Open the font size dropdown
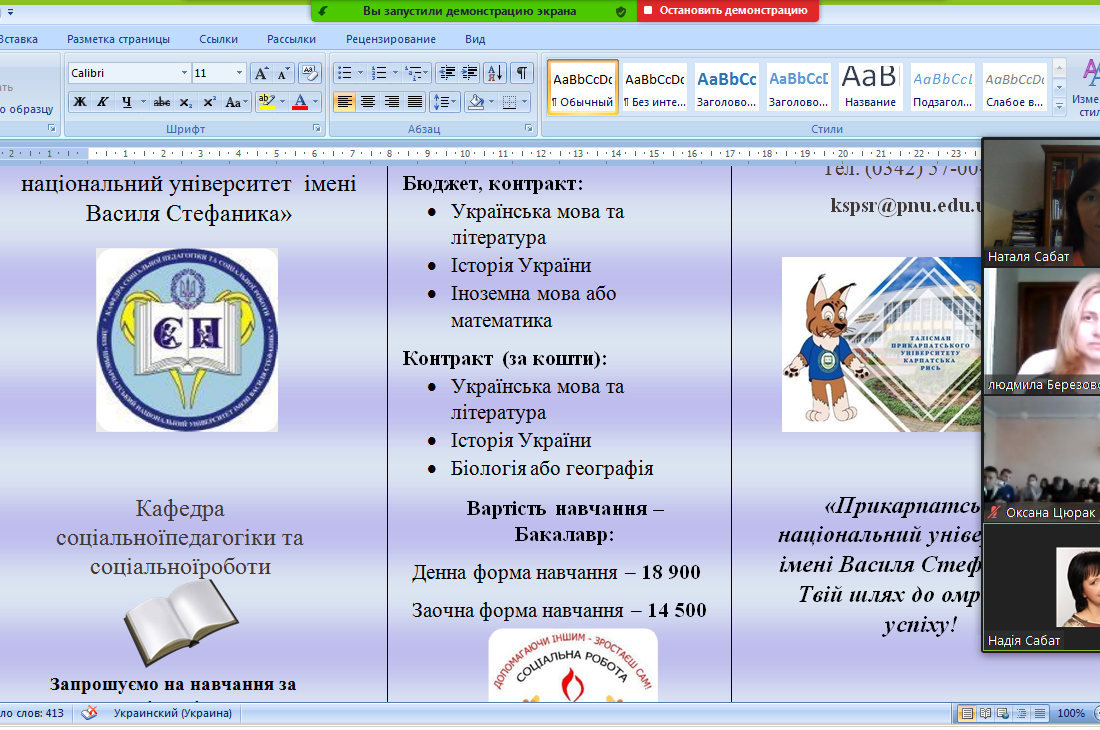Screen dimensions: 1100x730 coord(239,73)
